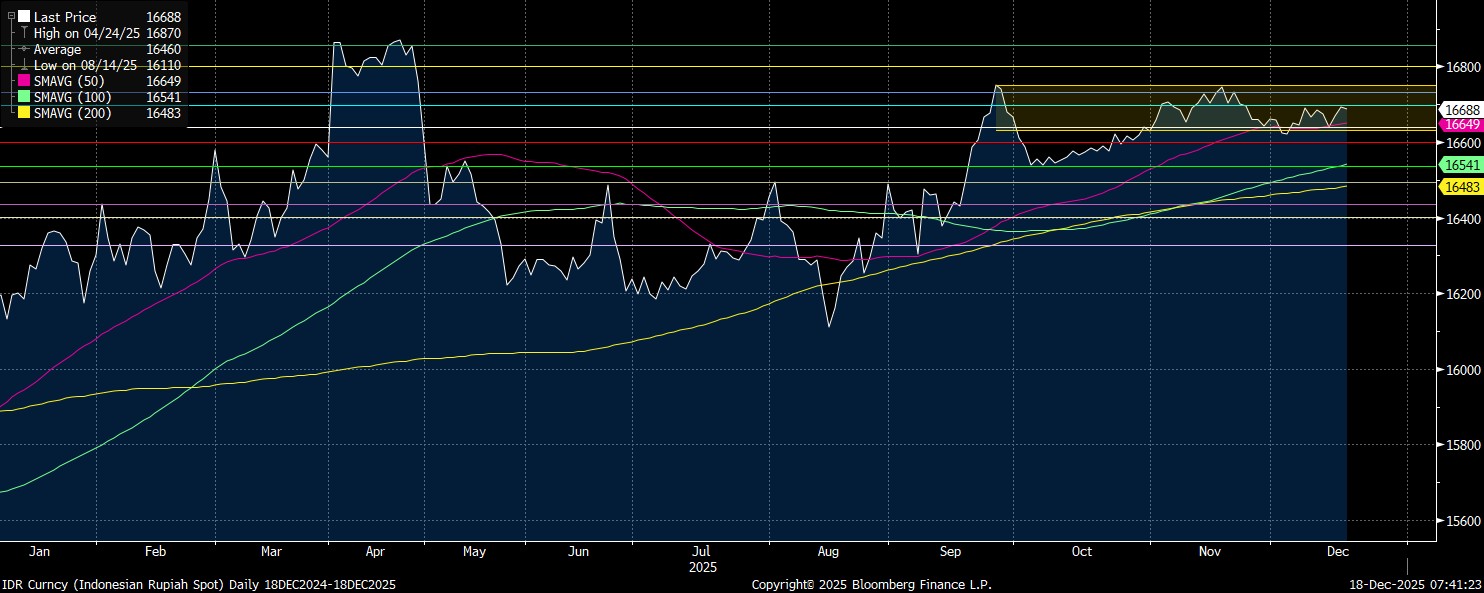Click the High marker icon in legend
The image size is (1484, 593).
click(24, 33)
